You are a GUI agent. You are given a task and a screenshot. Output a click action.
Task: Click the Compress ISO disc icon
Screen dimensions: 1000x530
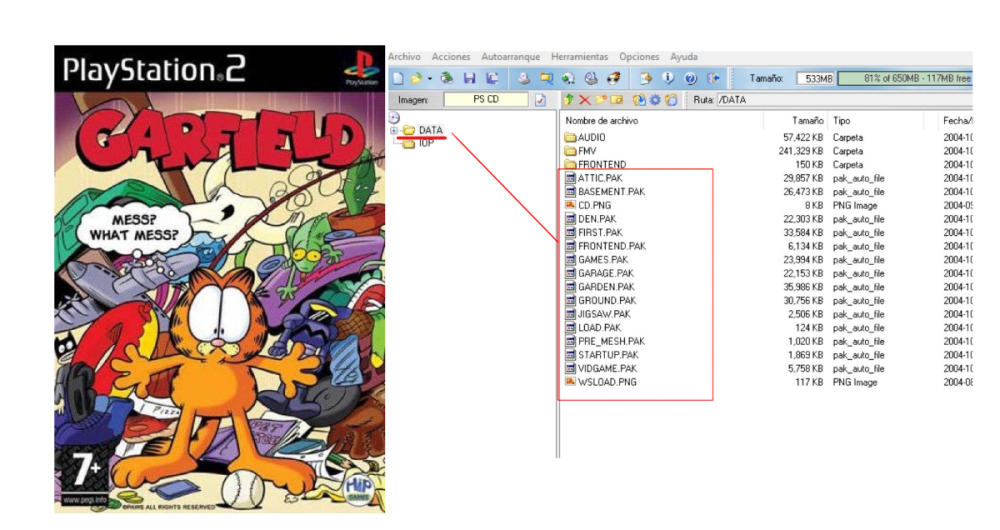pyautogui.click(x=568, y=78)
